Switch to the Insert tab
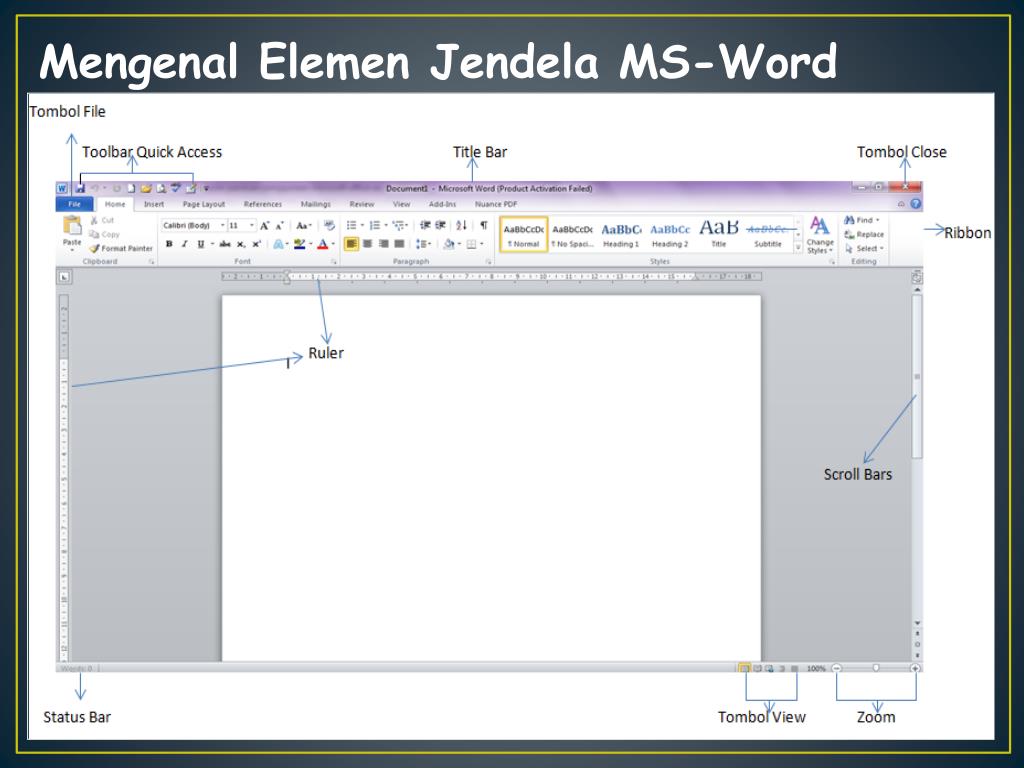 click(x=153, y=204)
